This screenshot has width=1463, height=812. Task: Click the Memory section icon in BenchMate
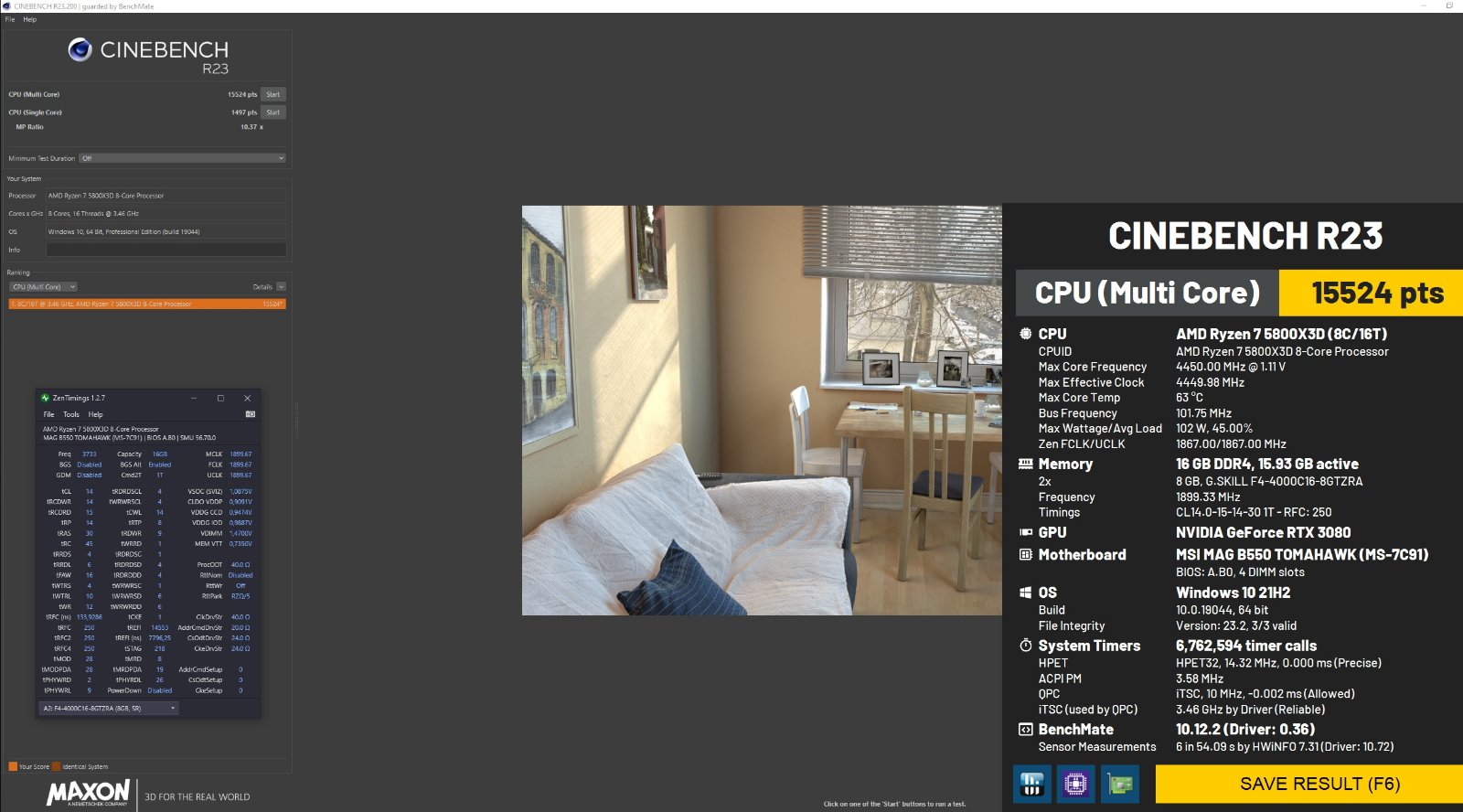tap(1026, 464)
